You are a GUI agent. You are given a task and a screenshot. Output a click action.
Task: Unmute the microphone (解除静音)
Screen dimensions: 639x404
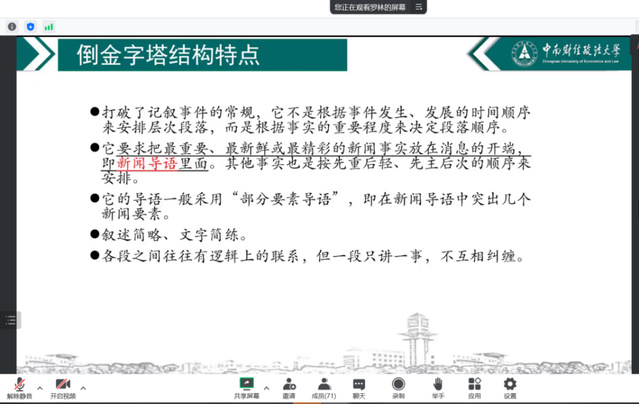pyautogui.click(x=19, y=386)
